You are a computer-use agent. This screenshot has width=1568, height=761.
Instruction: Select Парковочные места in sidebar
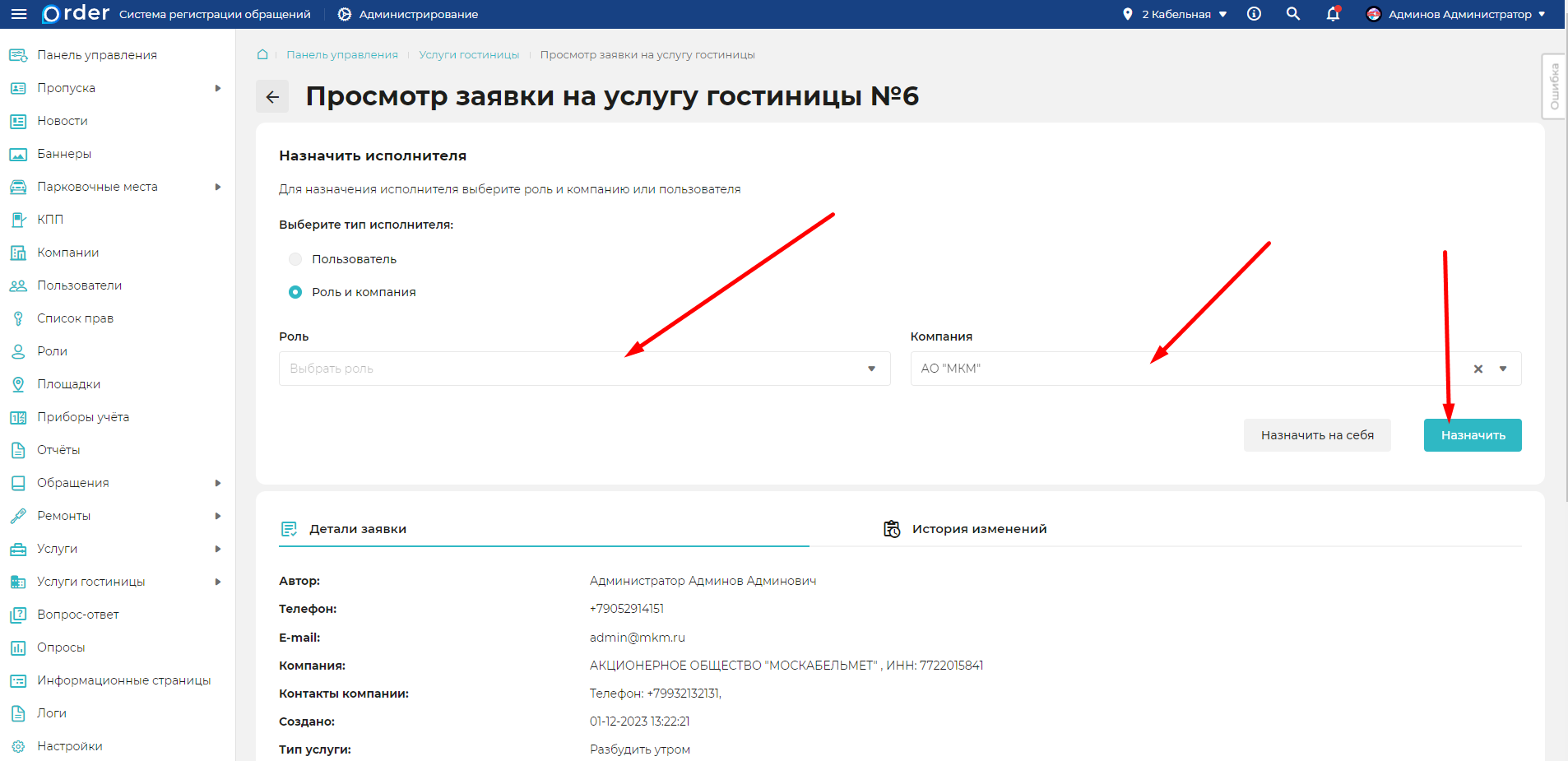click(x=97, y=187)
